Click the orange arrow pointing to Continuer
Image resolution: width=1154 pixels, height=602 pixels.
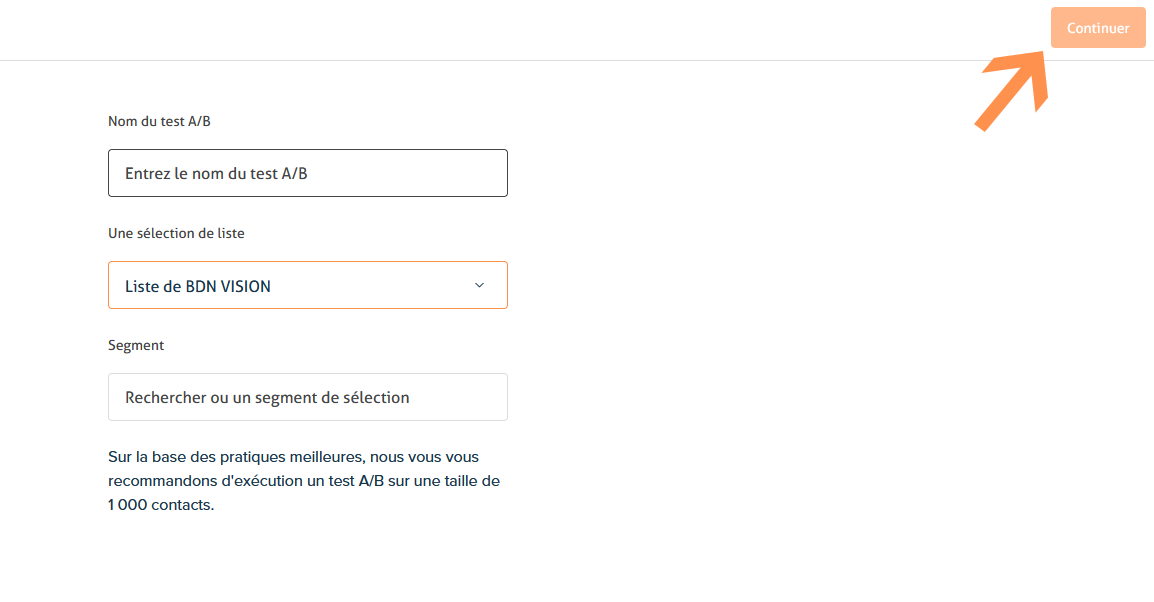coord(1012,92)
